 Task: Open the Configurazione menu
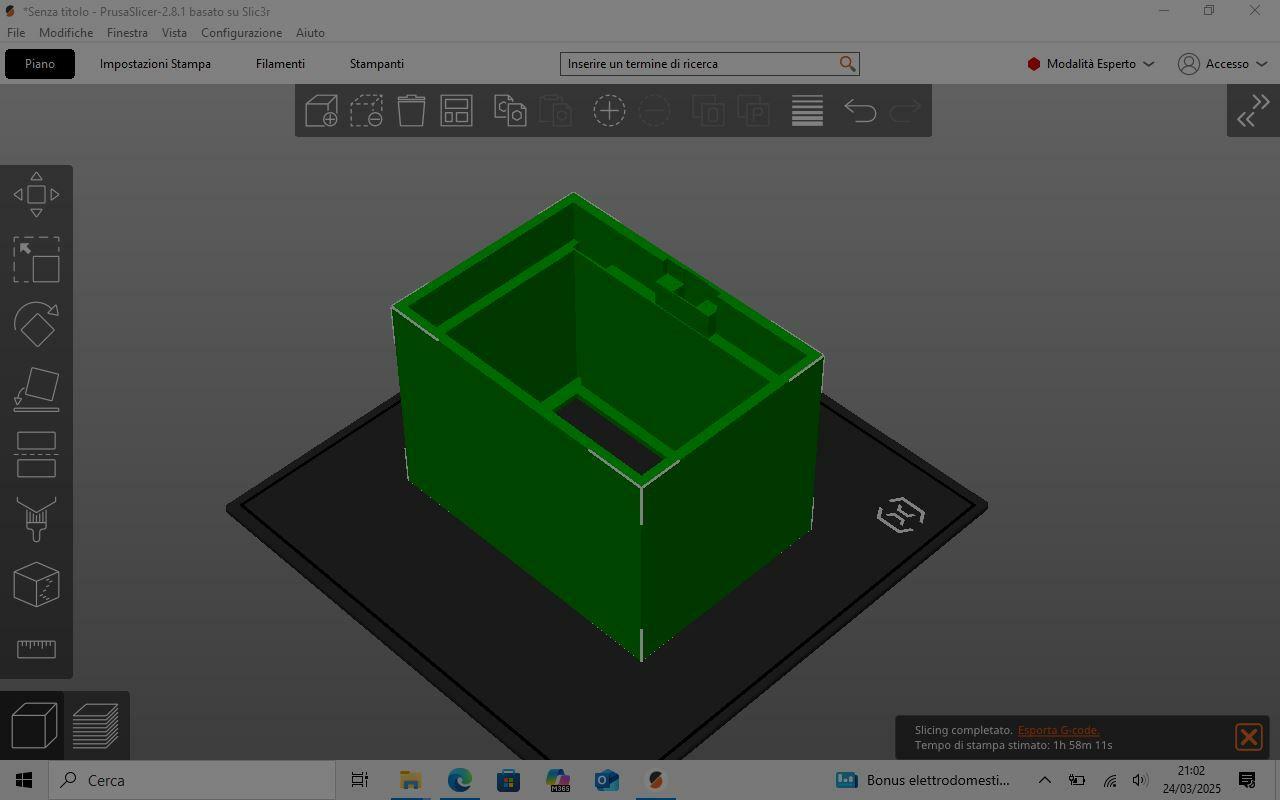(x=241, y=33)
